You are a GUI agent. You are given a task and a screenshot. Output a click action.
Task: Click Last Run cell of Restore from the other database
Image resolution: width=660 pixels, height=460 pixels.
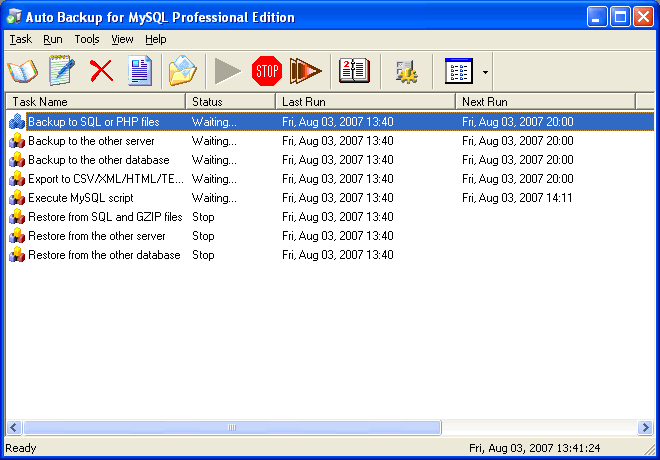pyautogui.click(x=338, y=254)
